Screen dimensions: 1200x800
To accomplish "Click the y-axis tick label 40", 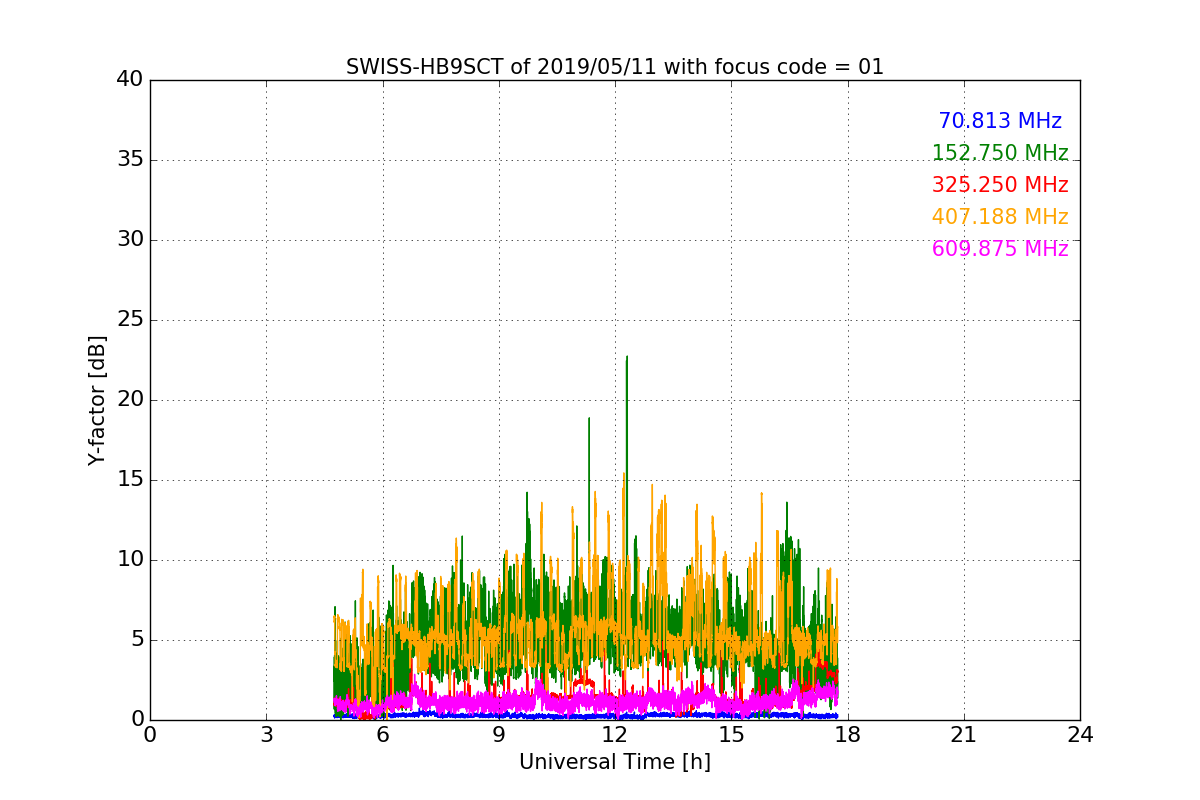I will [130, 80].
